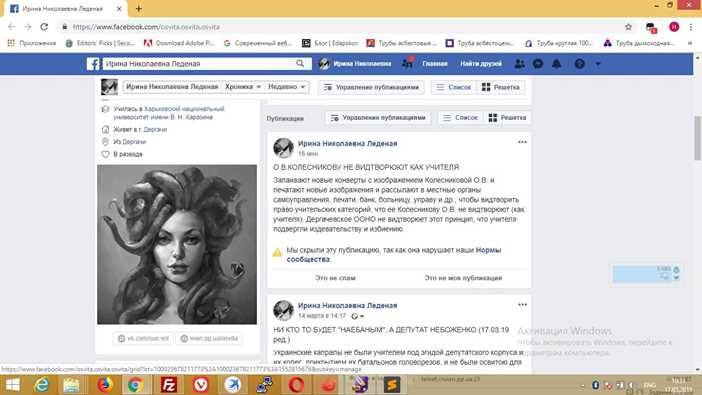Open Дергачи link in Из line
Screen dimensions: 702x395
point(134,142)
